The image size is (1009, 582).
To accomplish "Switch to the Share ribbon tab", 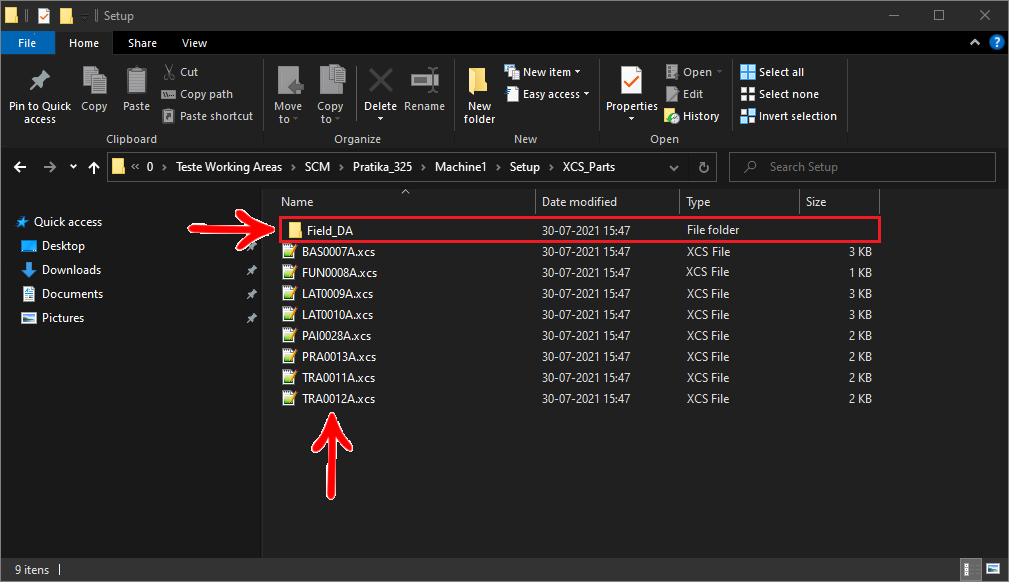I will pyautogui.click(x=142, y=43).
